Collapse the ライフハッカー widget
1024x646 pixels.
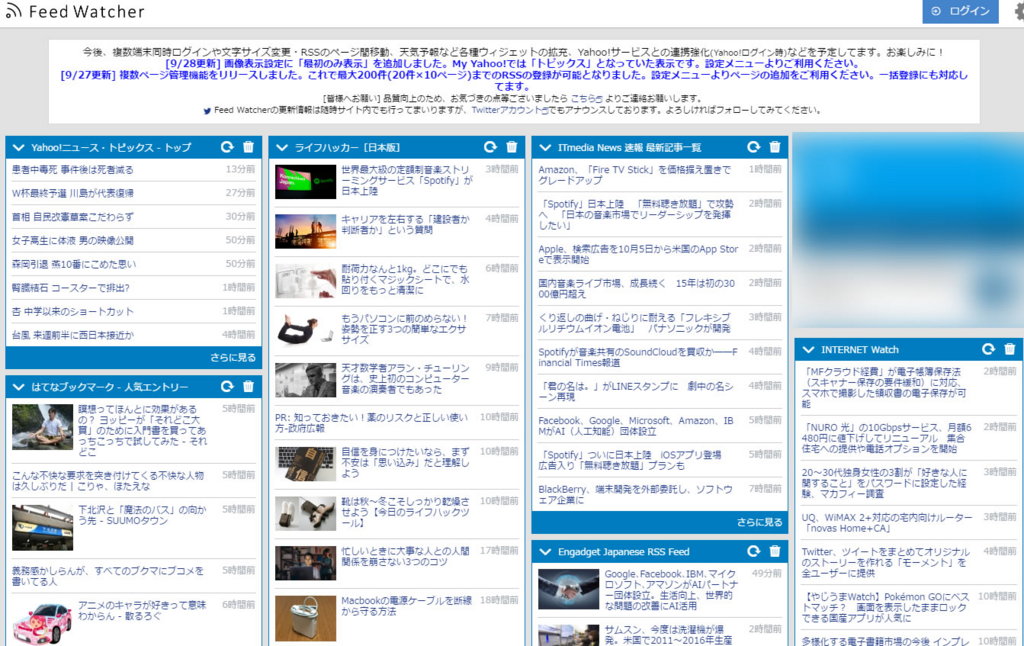click(x=281, y=148)
